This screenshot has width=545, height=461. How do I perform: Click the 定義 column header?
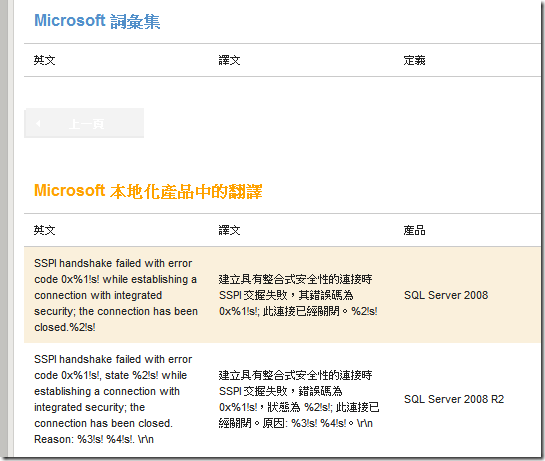[414, 60]
